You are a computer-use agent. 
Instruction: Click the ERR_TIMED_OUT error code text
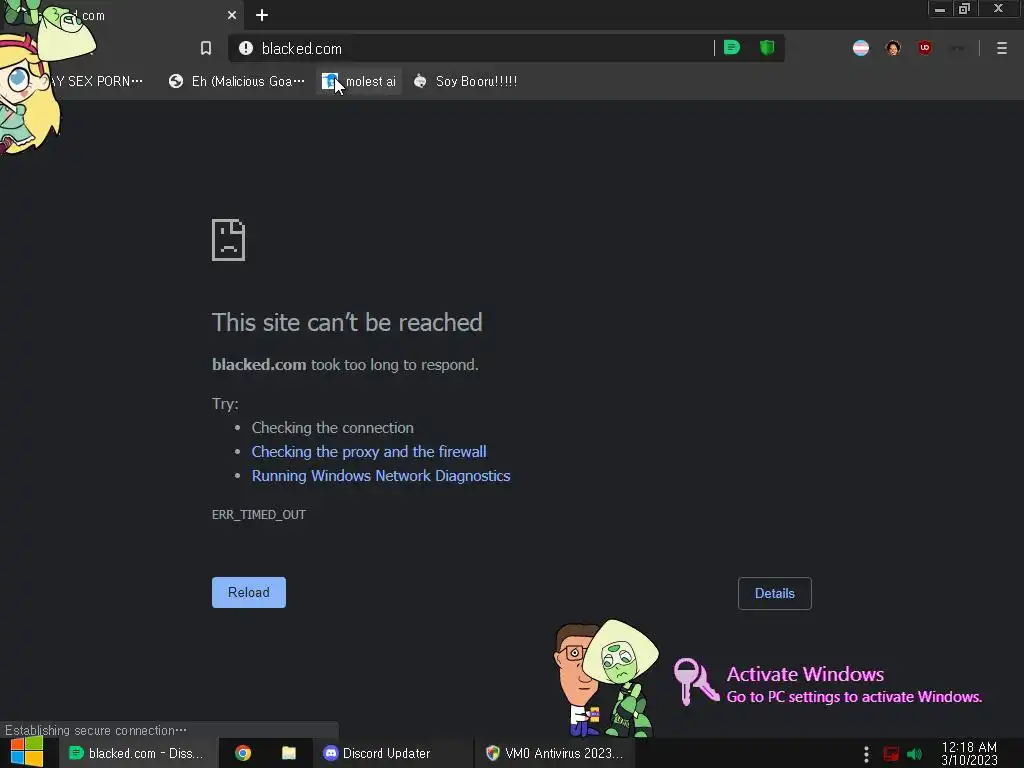(259, 515)
